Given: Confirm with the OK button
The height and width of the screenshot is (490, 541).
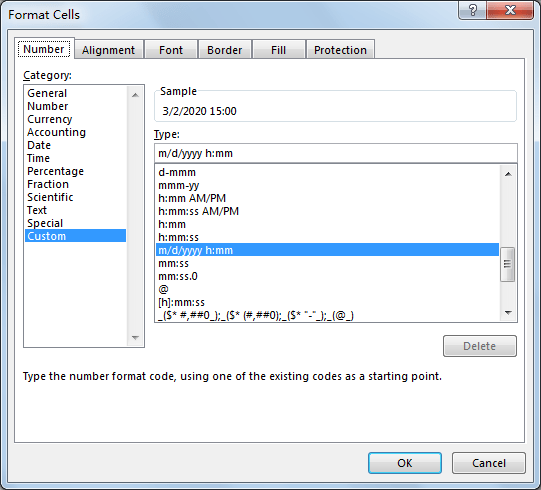Looking at the screenshot, I should point(405,463).
